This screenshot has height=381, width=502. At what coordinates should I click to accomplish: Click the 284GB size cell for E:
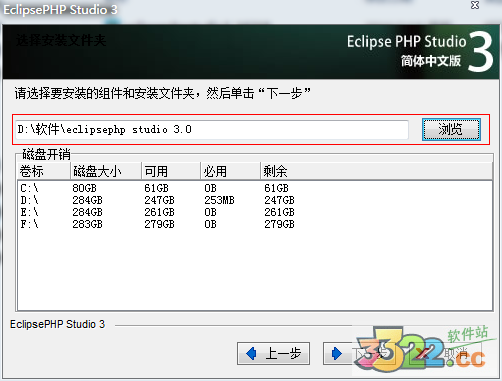[87, 212]
